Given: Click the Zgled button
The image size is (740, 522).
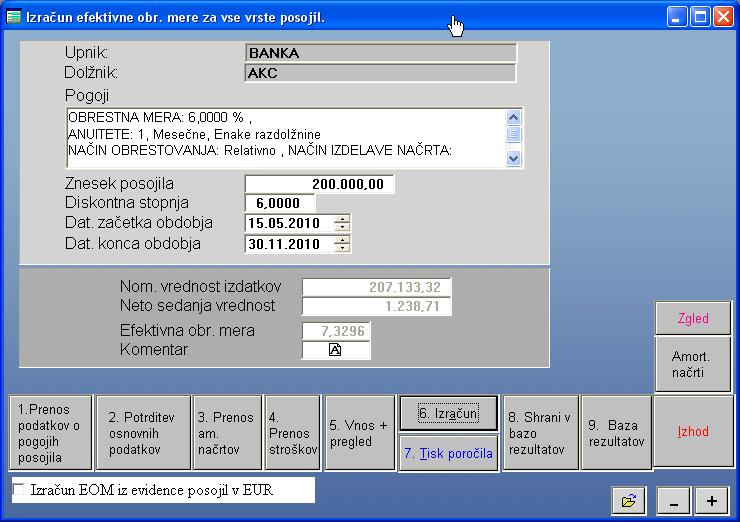Looking at the screenshot, I should [x=693, y=319].
